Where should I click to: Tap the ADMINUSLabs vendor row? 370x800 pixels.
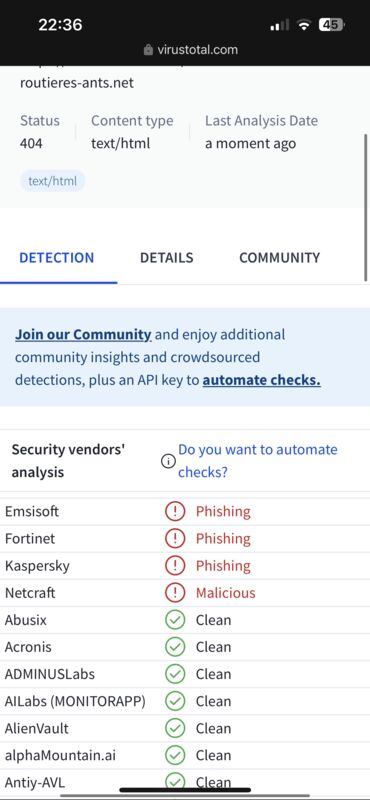pyautogui.click(x=185, y=674)
